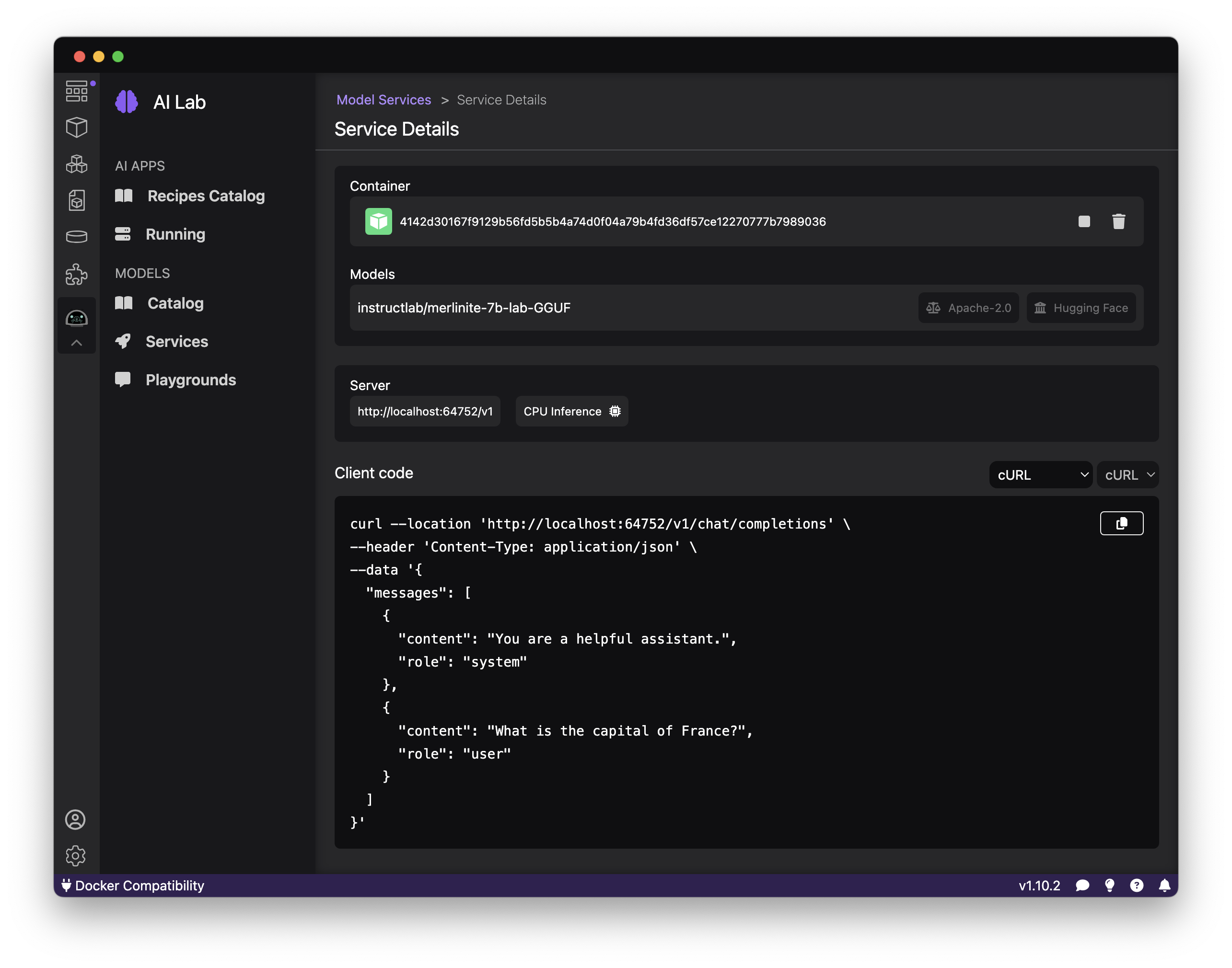Open Docker Compatibility in status bar

point(133,886)
